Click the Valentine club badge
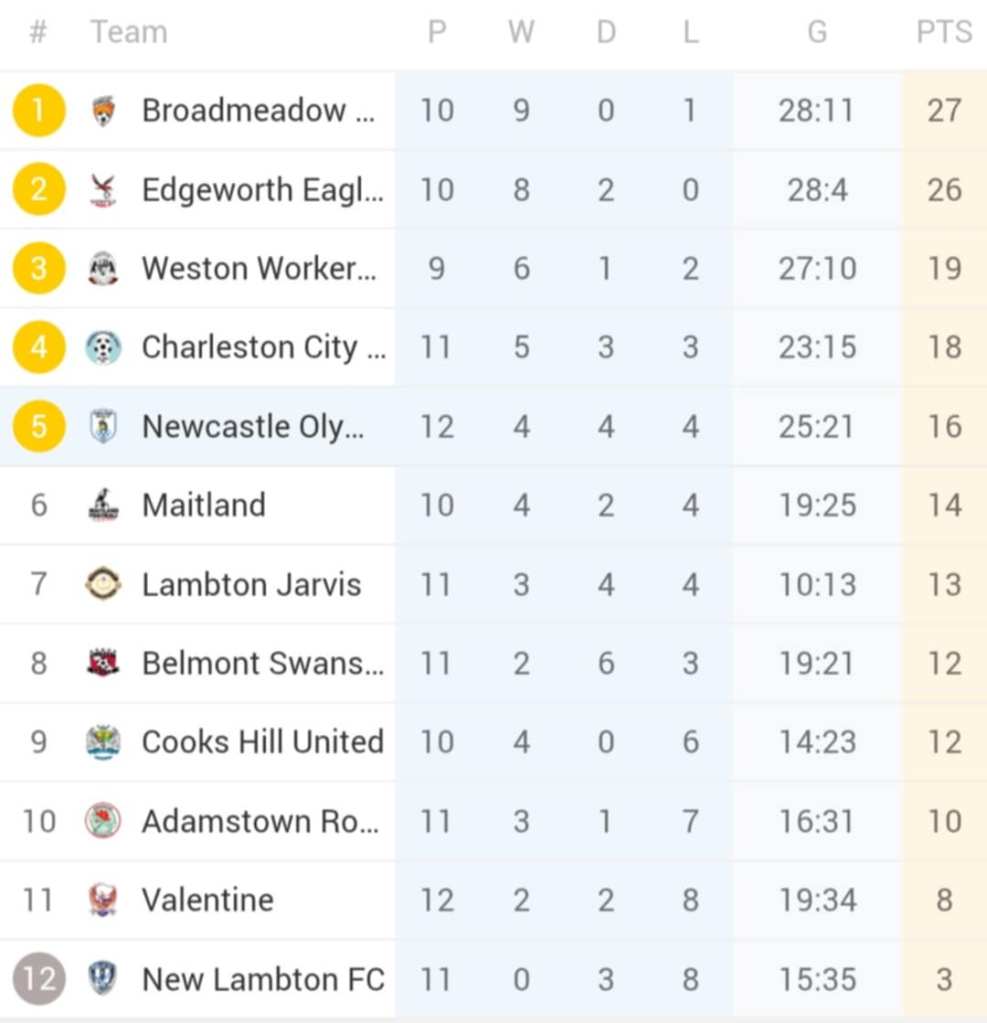This screenshot has height=1023, width=987. coord(103,900)
